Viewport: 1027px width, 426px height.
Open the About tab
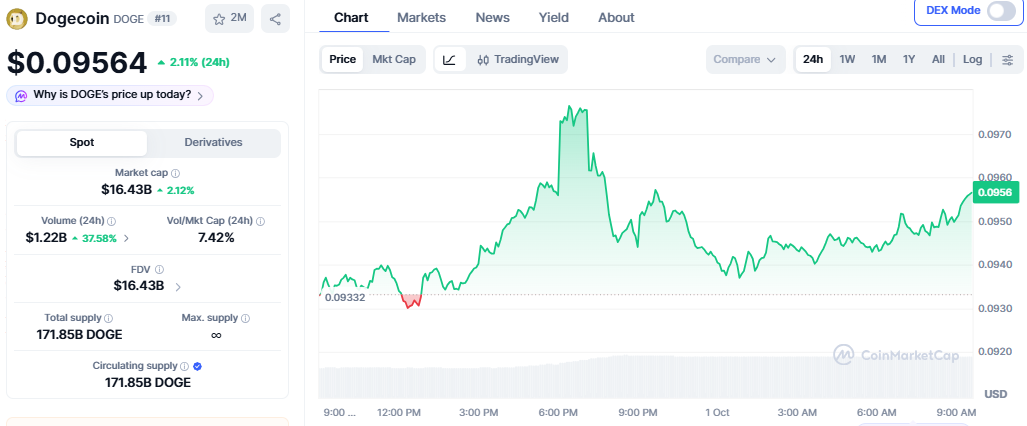(616, 18)
